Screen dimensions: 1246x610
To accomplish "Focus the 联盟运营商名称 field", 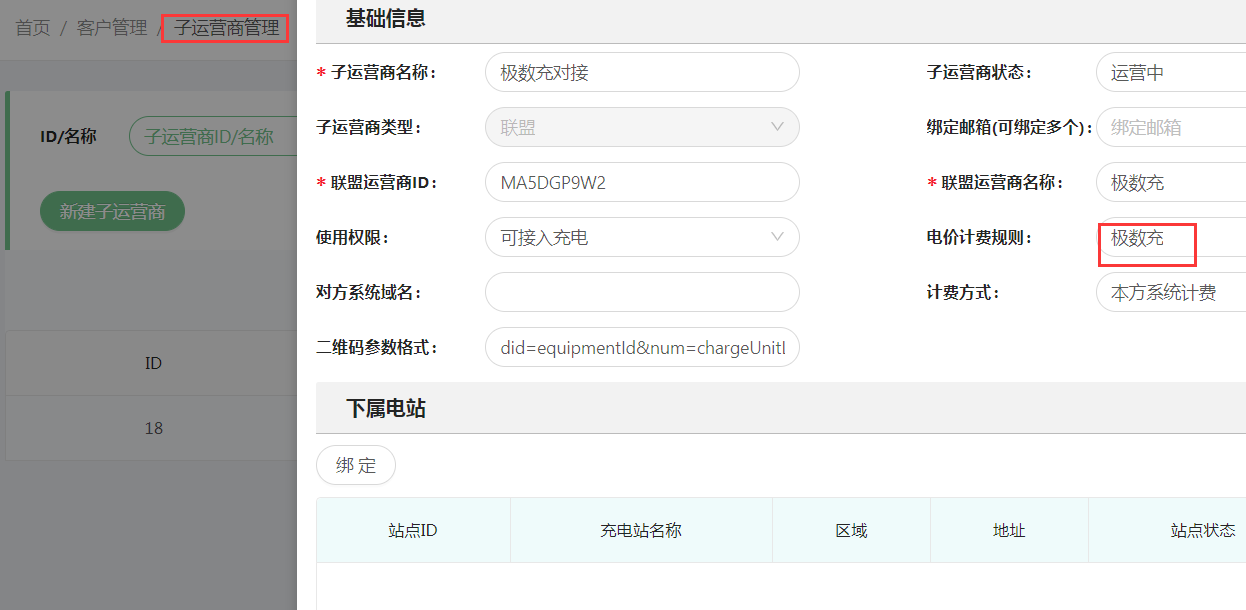I will pyautogui.click(x=1170, y=183).
